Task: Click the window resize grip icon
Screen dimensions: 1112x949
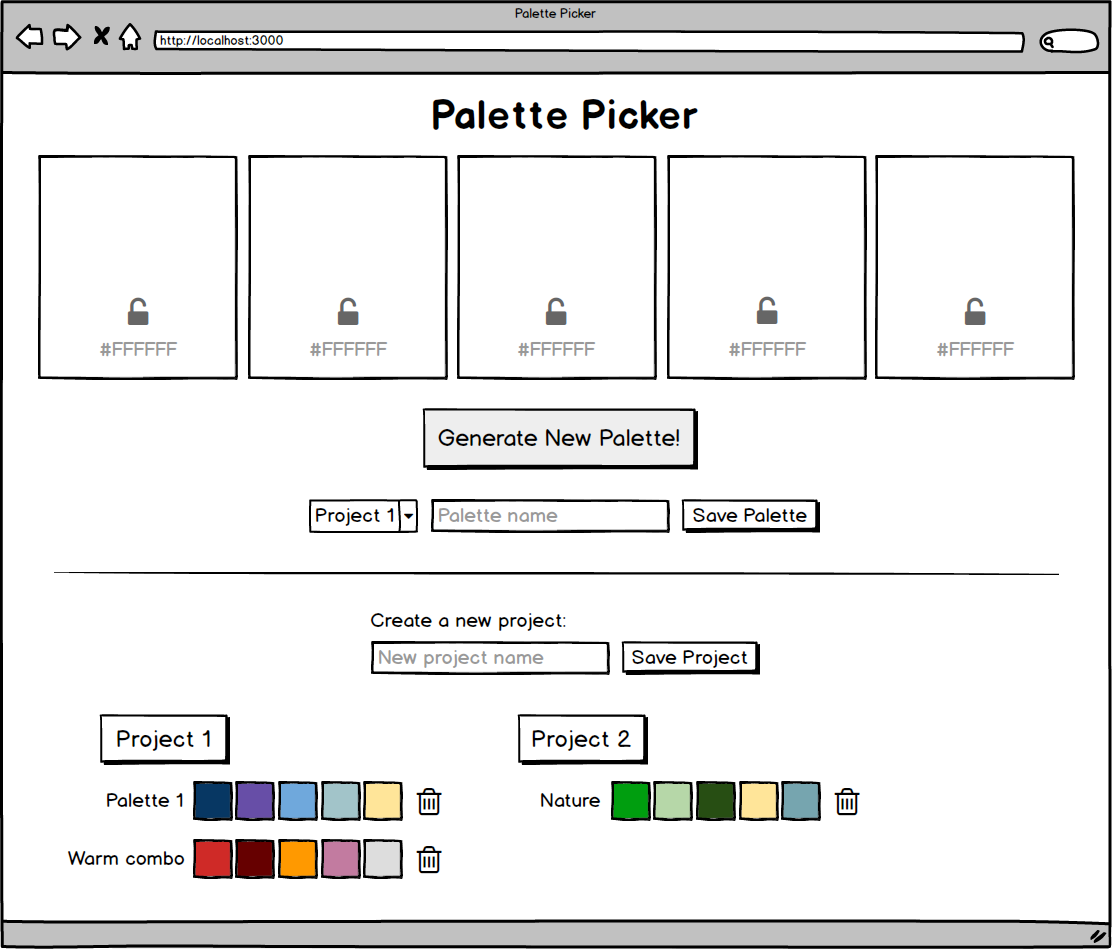Action: click(1098, 936)
